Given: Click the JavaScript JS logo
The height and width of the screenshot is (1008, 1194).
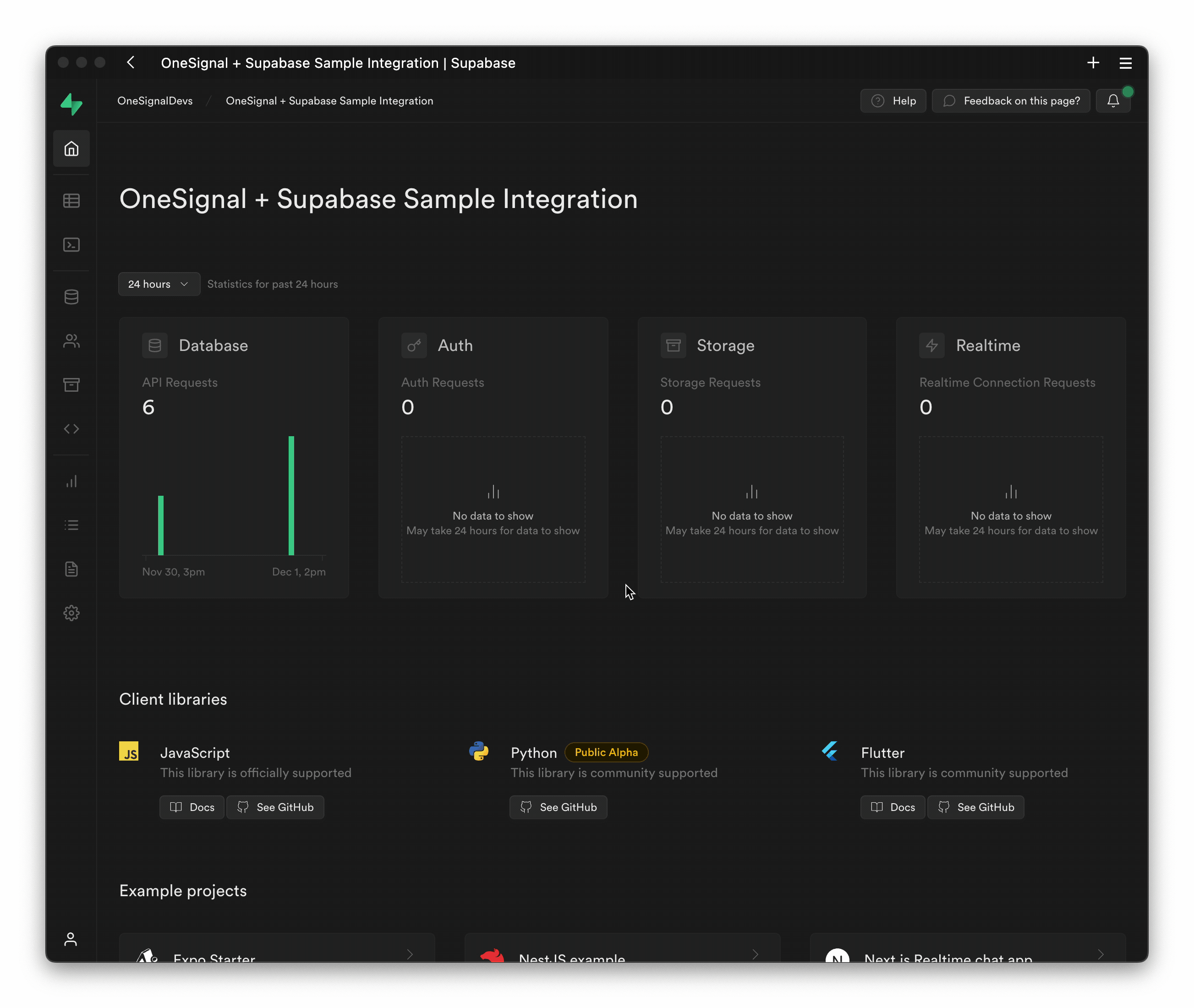Looking at the screenshot, I should click(129, 751).
